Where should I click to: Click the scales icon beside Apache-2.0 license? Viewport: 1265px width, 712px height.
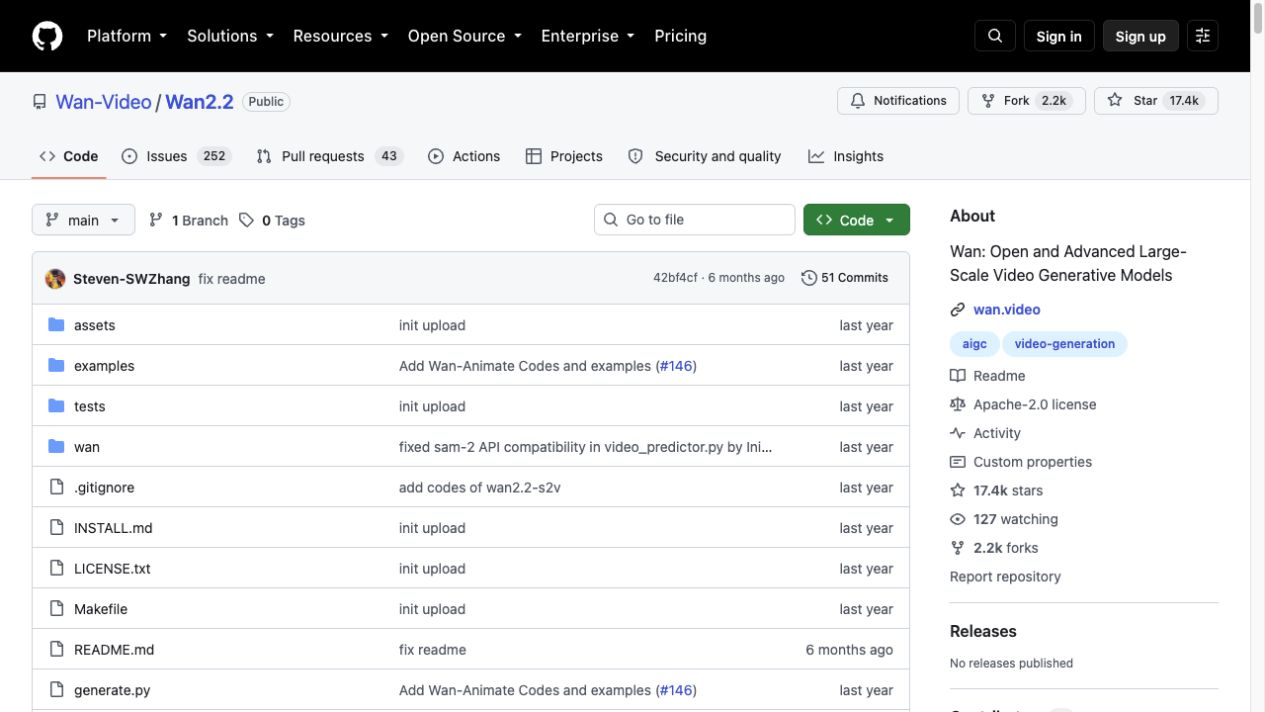click(x=958, y=405)
